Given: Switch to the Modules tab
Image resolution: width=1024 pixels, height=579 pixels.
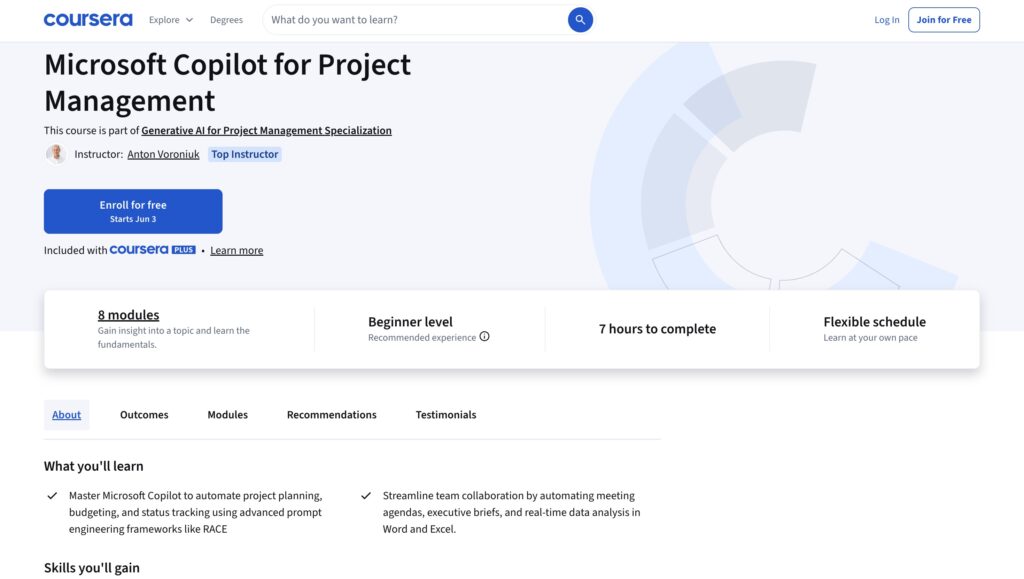Looking at the screenshot, I should [x=227, y=415].
